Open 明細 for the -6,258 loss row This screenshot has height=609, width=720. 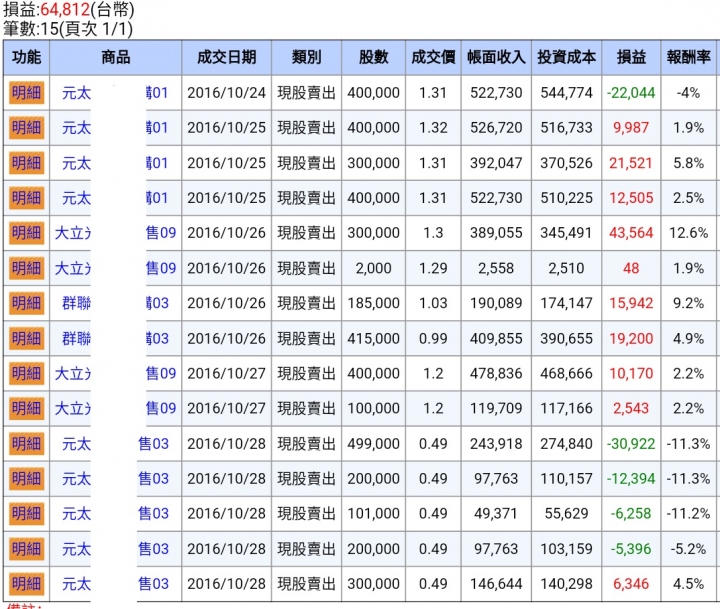point(26,513)
